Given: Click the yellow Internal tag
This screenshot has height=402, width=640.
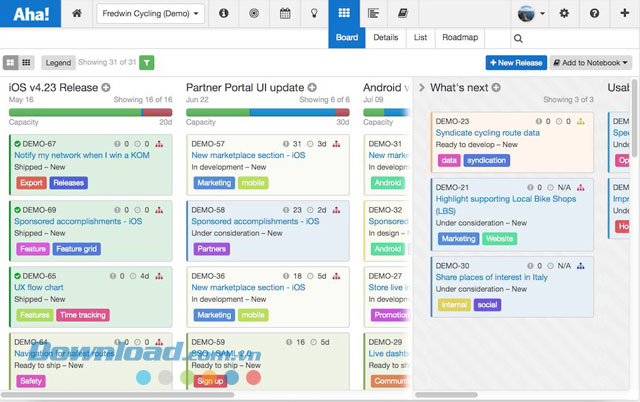Looking at the screenshot, I should coord(454,305).
